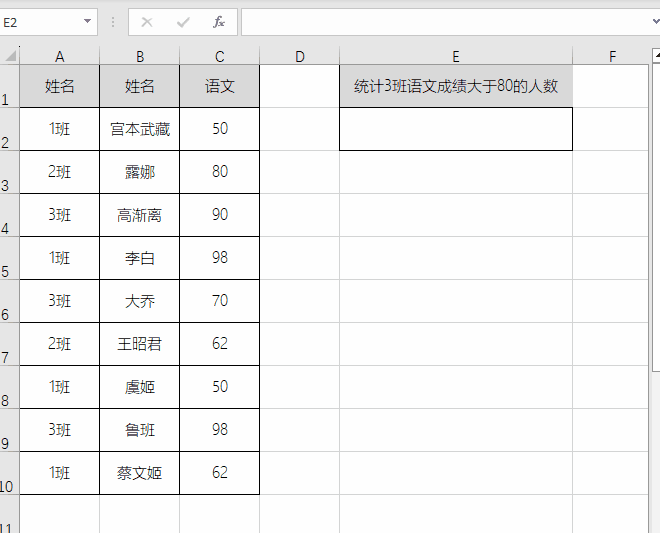The image size is (660, 533).
Task: Select row 1 header
Action: (9, 86)
